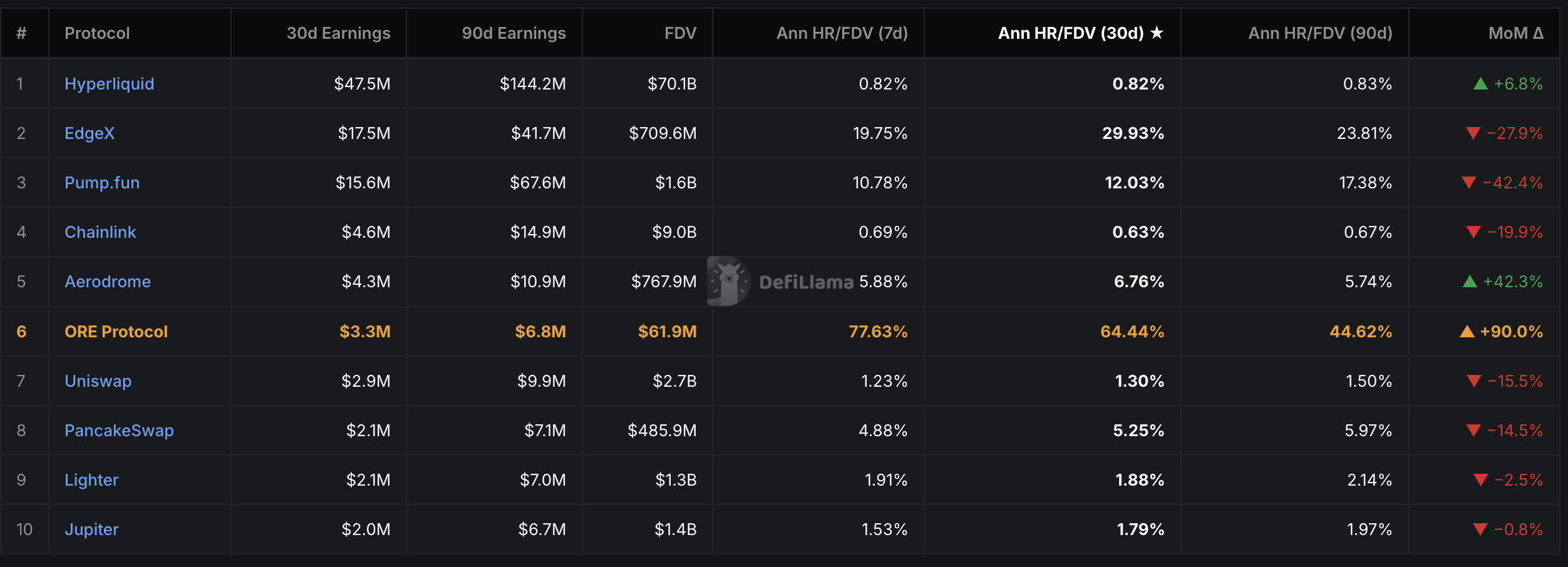Open the Jupiter protocol link
Image resolution: width=1568 pixels, height=567 pixels.
pyautogui.click(x=91, y=529)
